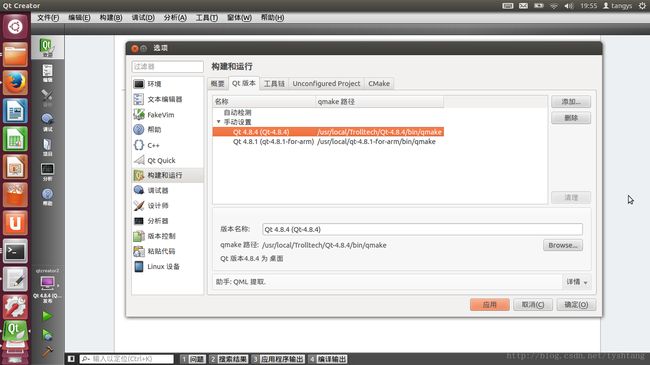The image size is (650, 365).
Task: Click the 自动检测 tree row
Action: pyautogui.click(x=238, y=112)
